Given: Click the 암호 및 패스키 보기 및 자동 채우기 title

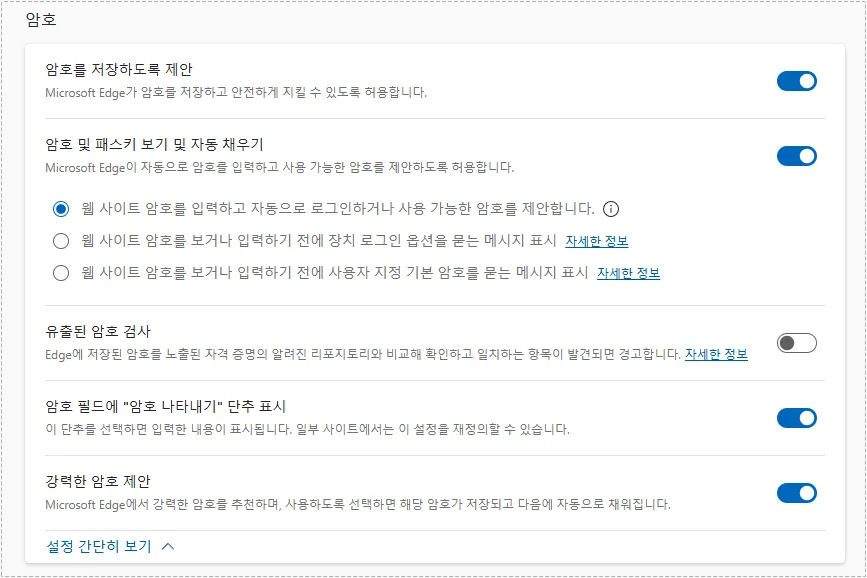Looking at the screenshot, I should click(154, 144).
